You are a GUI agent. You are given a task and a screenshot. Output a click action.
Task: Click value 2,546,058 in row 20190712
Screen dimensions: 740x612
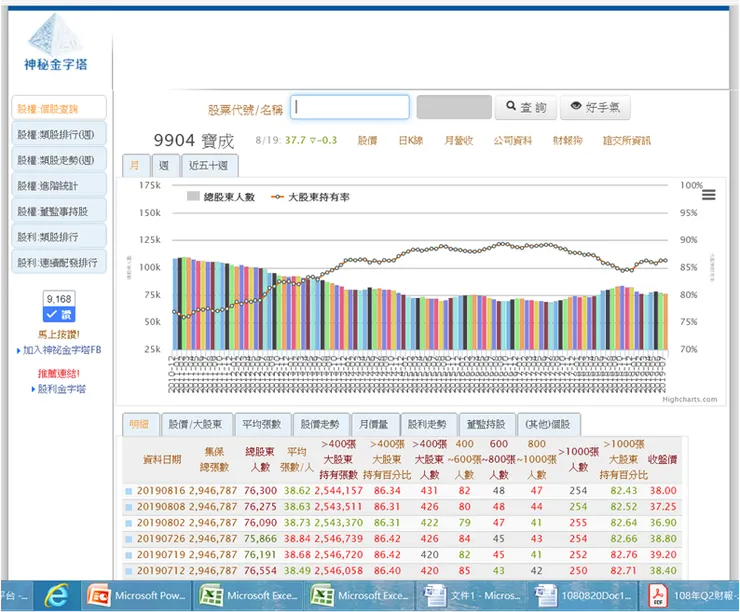(x=339, y=571)
